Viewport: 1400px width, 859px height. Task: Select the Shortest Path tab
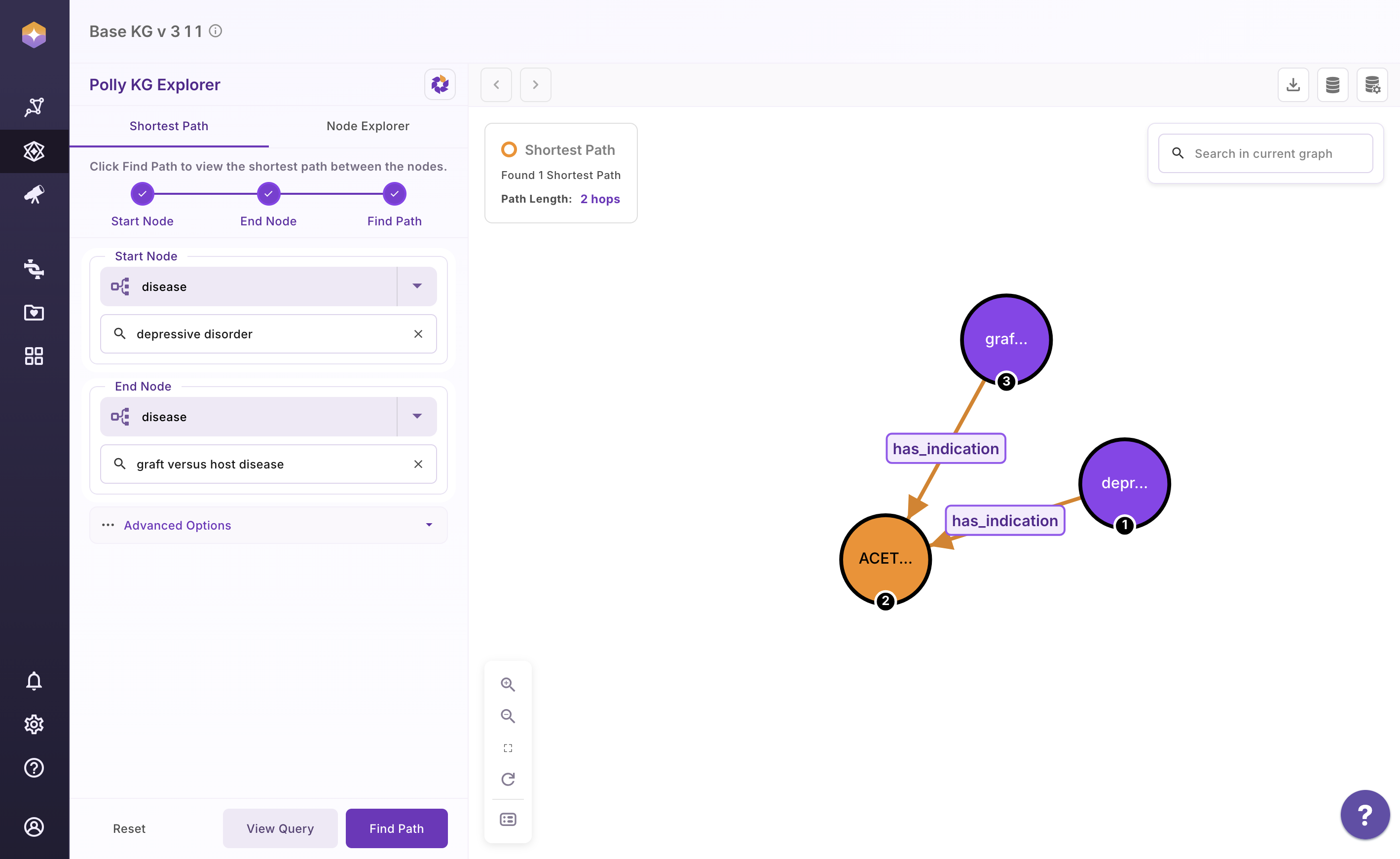(169, 126)
